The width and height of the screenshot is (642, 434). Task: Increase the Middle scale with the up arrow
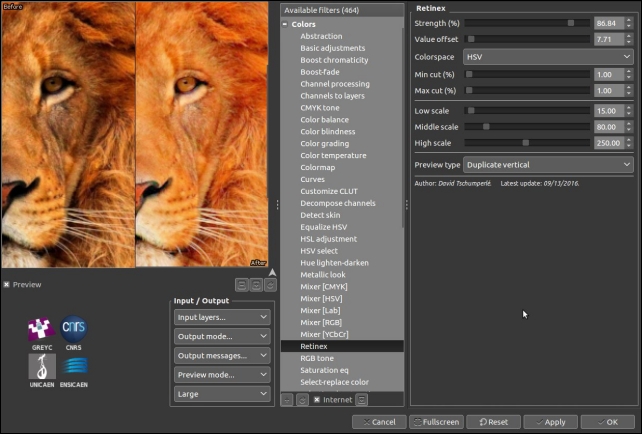[x=629, y=124]
